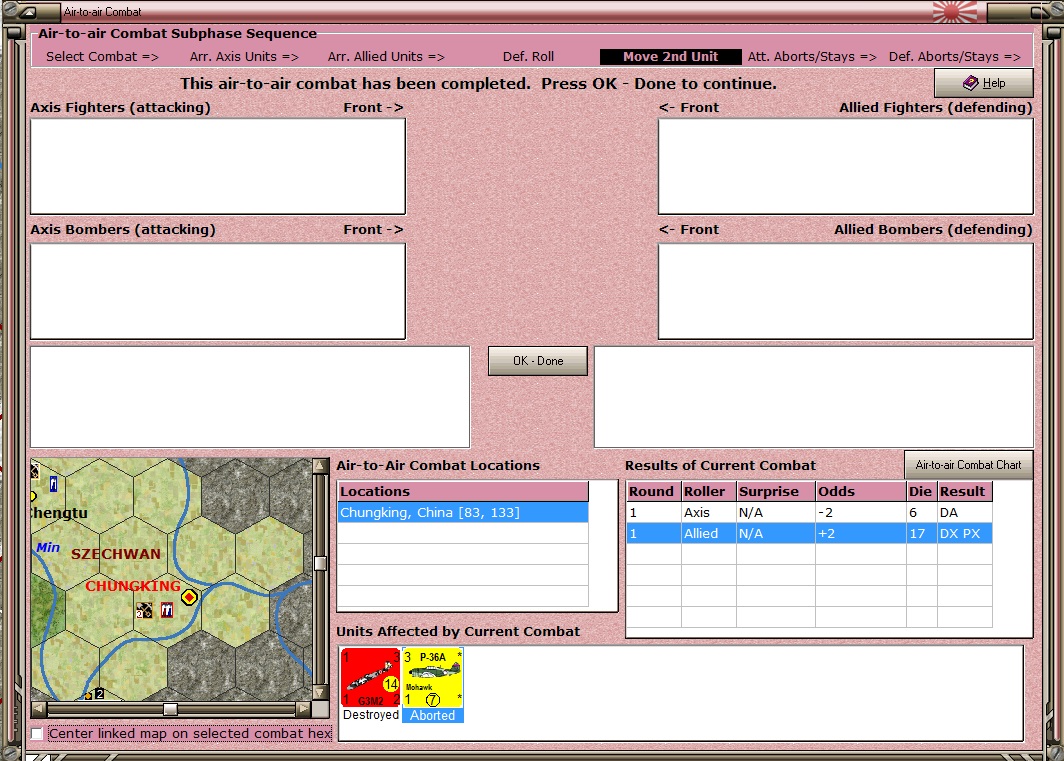Click the Axis Bombers (attacking) unit box
The height and width of the screenshot is (761, 1064).
(x=218, y=291)
